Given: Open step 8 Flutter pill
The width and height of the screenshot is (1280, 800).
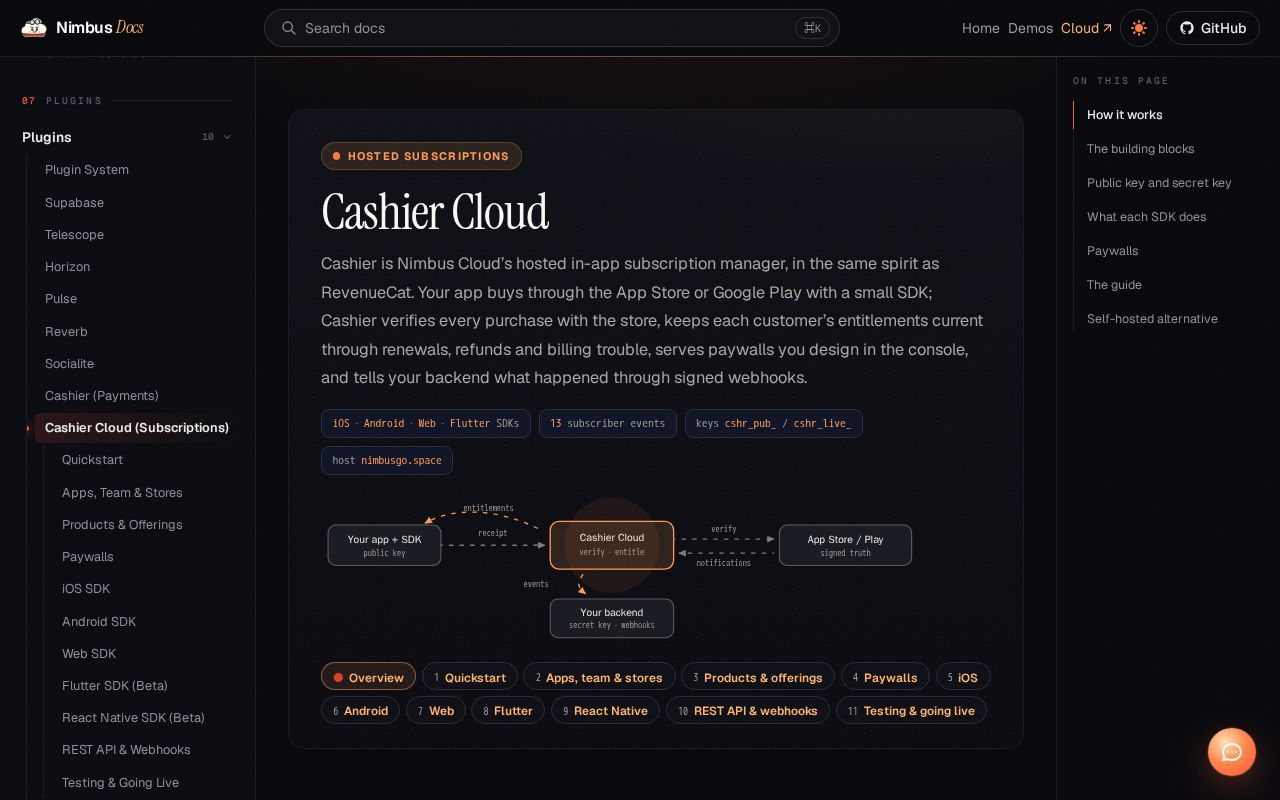Looking at the screenshot, I should click(x=508, y=710).
